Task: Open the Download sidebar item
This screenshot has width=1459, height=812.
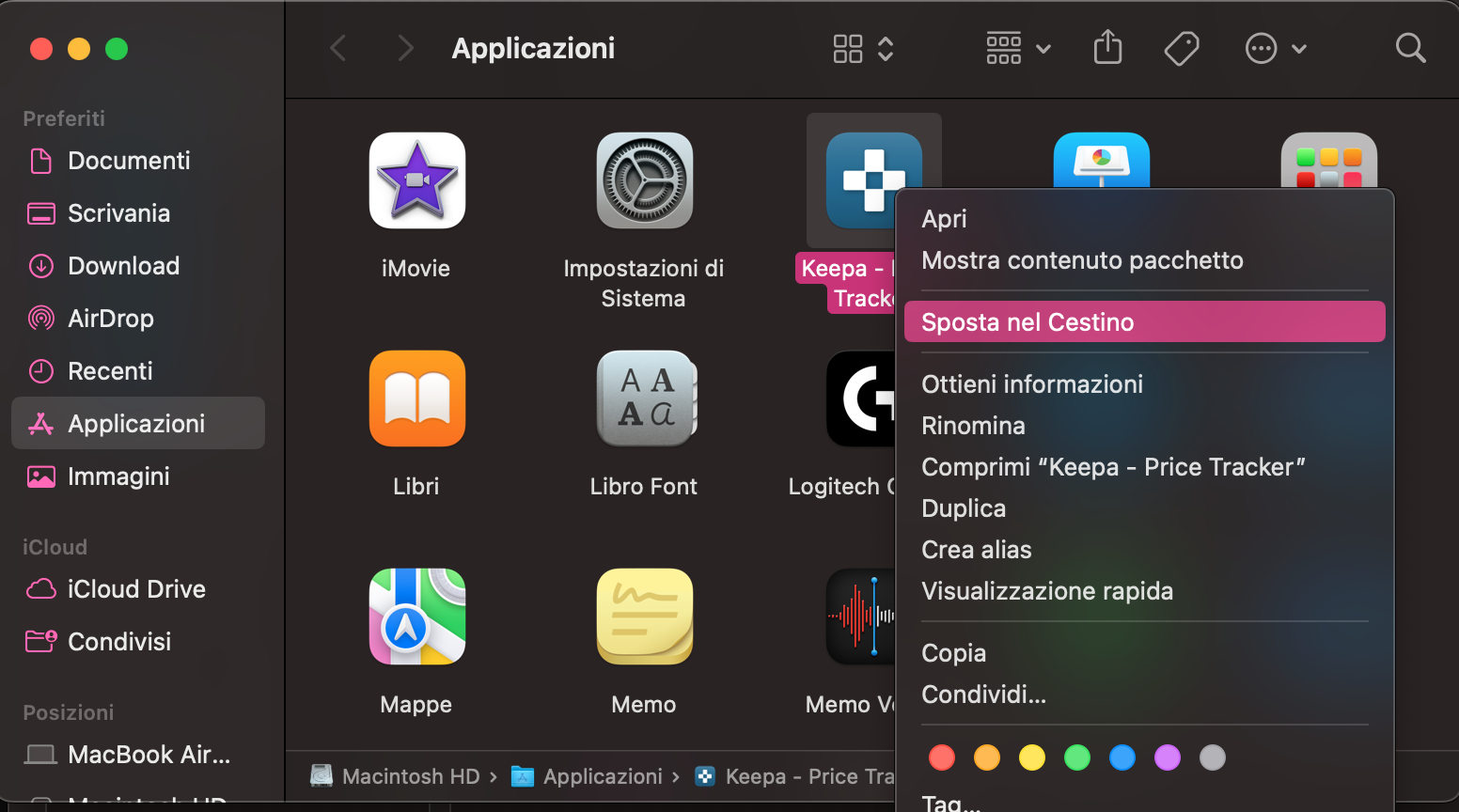Action: tap(123, 265)
